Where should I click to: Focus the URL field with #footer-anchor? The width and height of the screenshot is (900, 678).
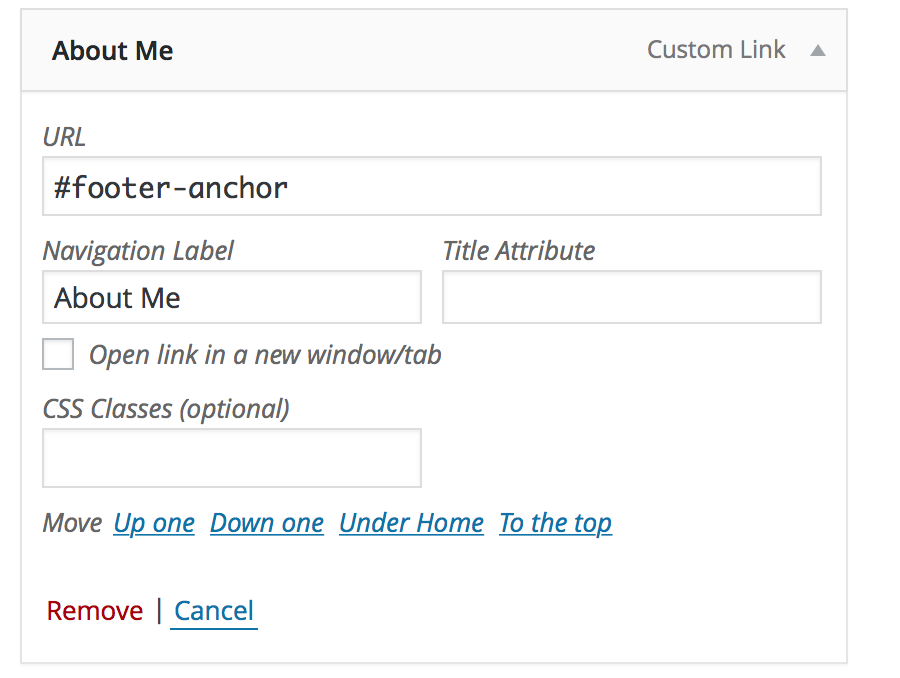[x=432, y=187]
